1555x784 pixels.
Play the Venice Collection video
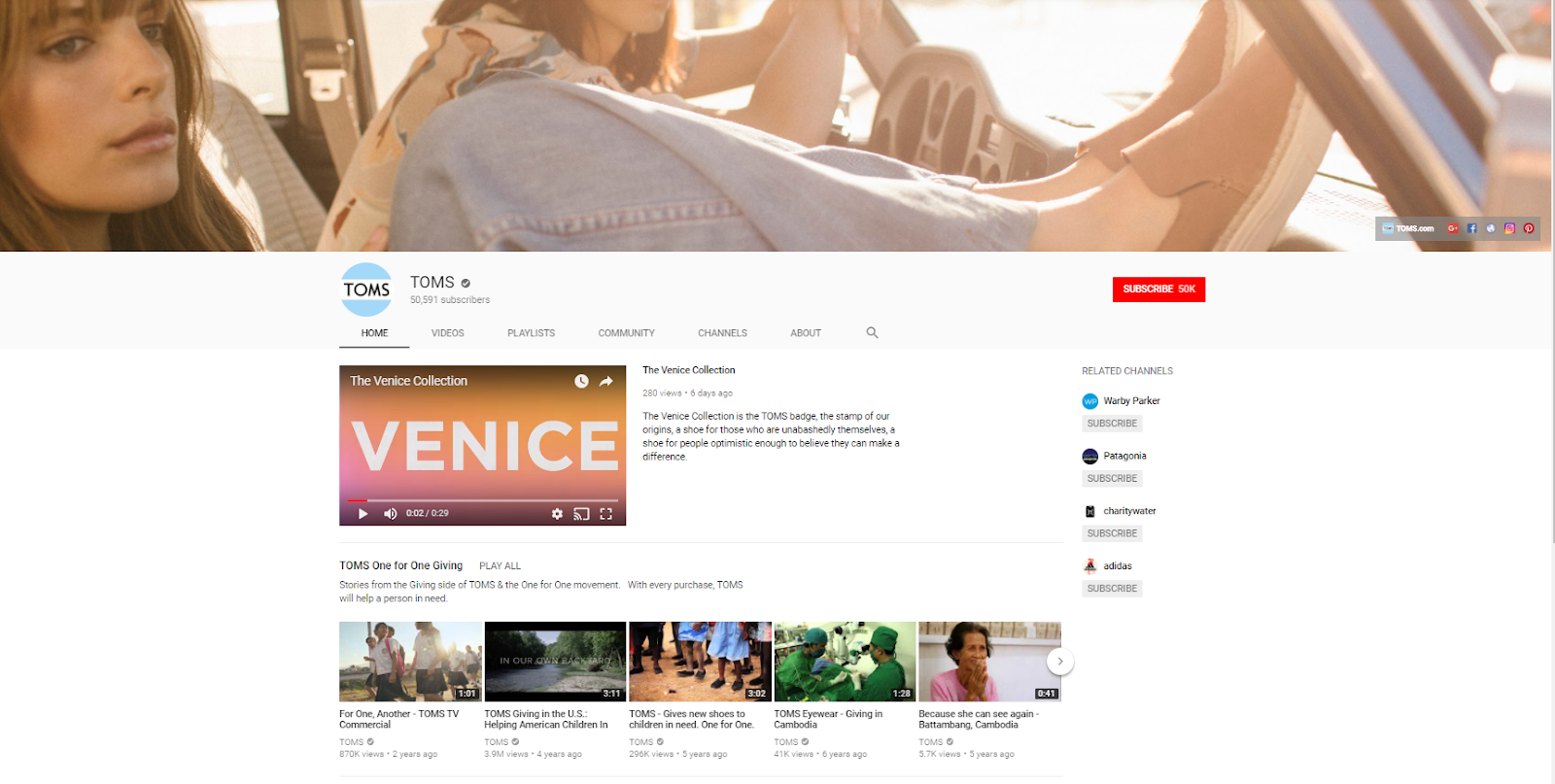363,513
